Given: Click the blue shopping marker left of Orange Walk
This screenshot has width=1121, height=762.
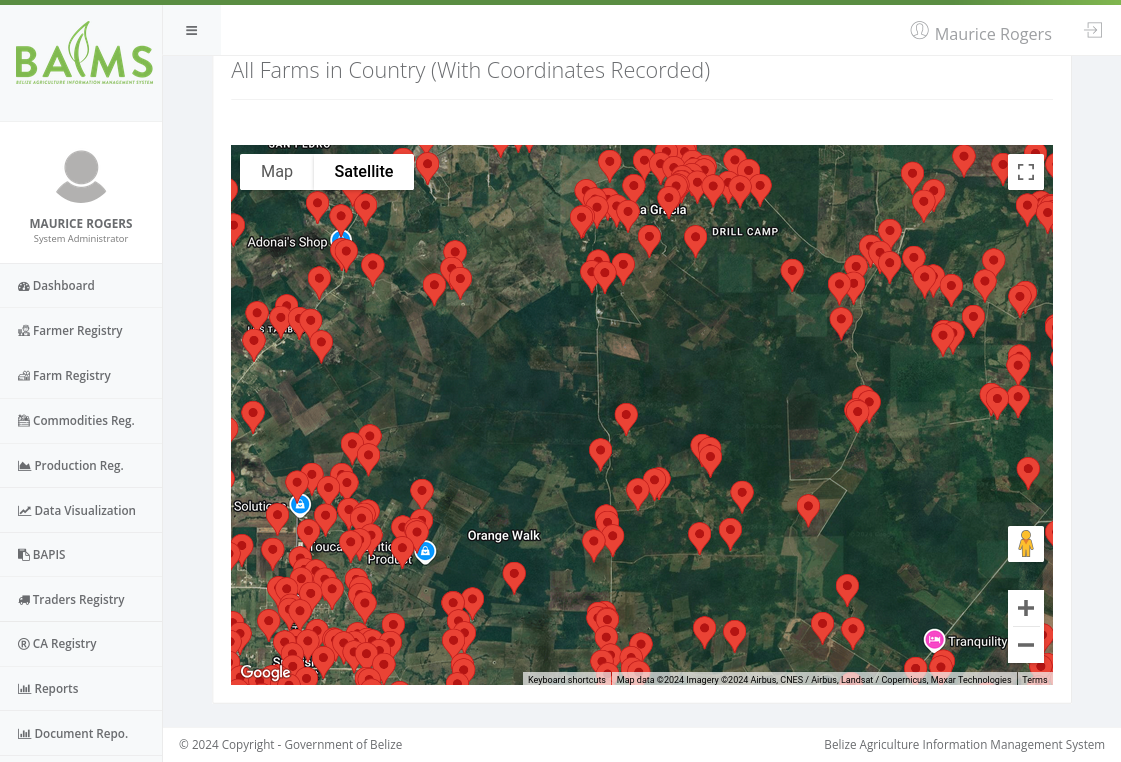Looking at the screenshot, I should (x=425, y=551).
